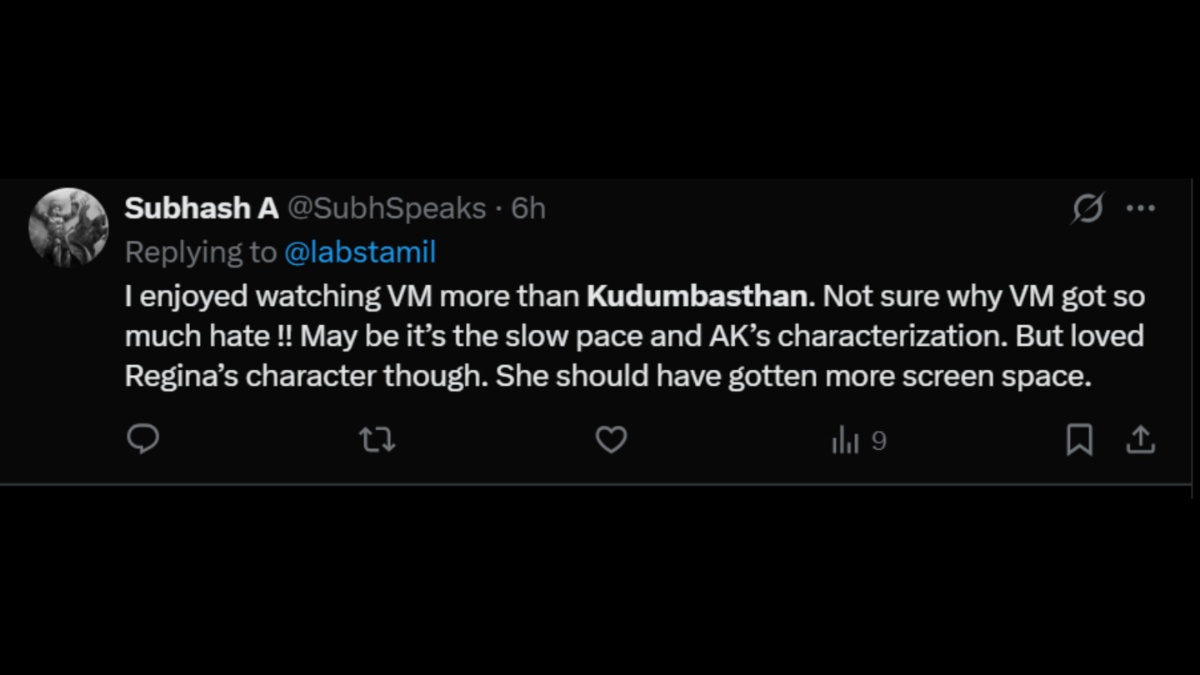Viewport: 1200px width, 675px height.
Task: Click 'She should have gotten more screen space'
Action: tap(792, 377)
